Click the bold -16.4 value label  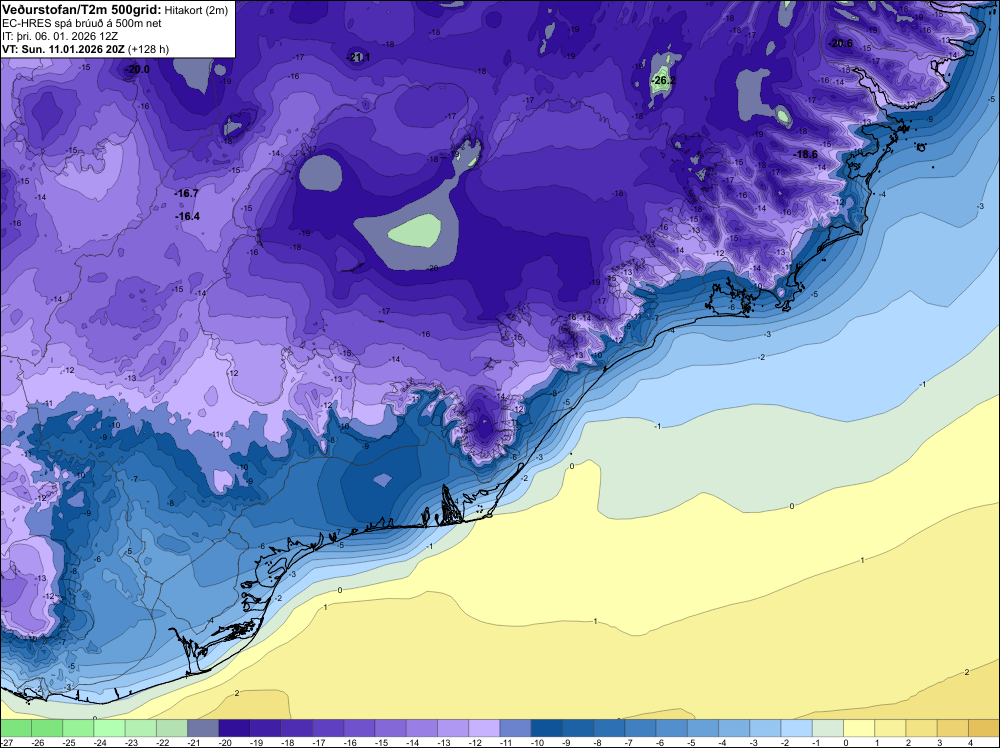[x=188, y=216]
